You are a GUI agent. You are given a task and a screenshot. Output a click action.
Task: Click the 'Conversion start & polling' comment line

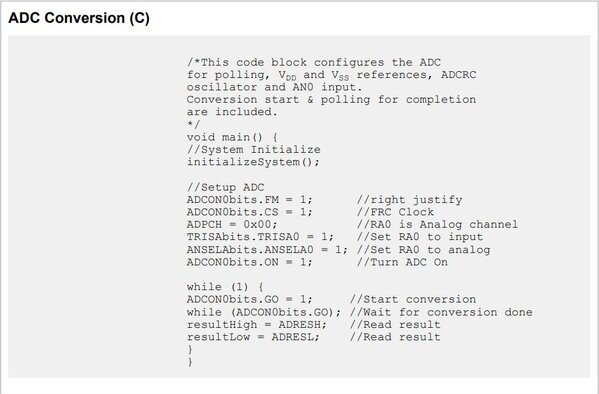click(332, 99)
